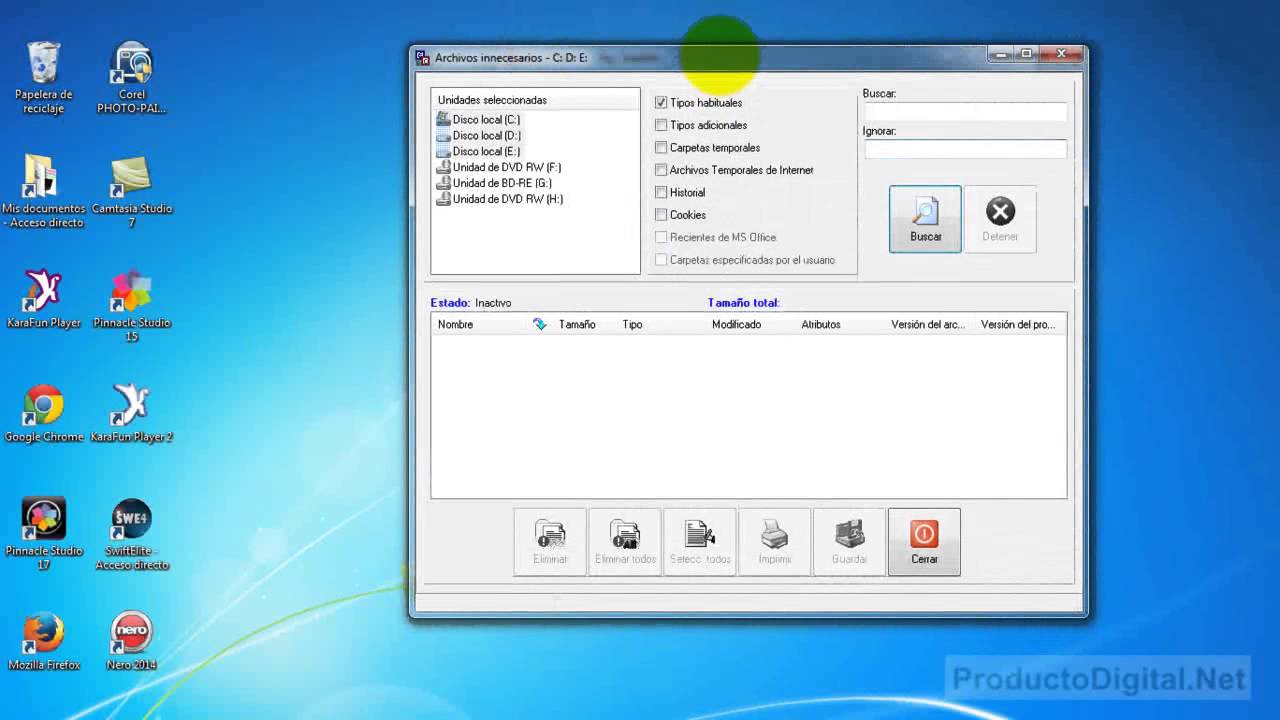Enable Cookies checkbox
This screenshot has width=1280, height=720.
pyautogui.click(x=661, y=215)
